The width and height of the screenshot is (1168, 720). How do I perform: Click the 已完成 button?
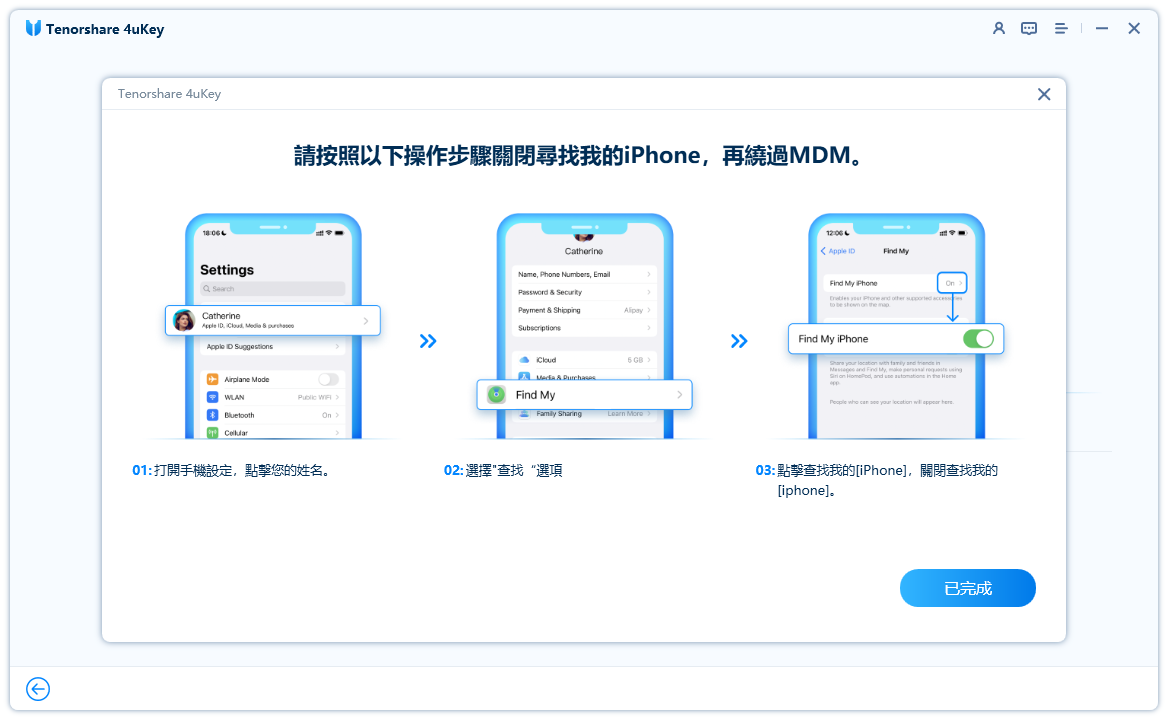(967, 588)
